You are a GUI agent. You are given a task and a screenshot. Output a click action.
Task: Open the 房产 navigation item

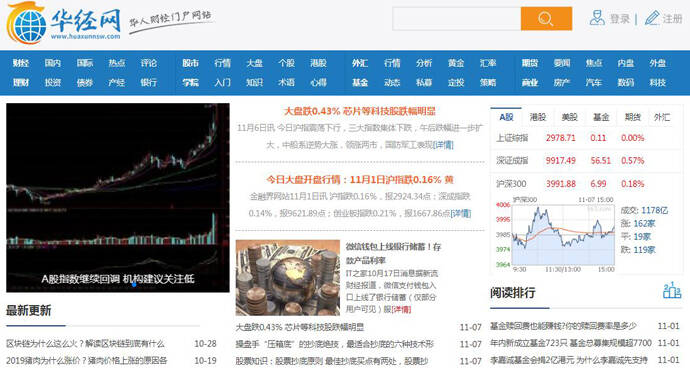[x=562, y=82]
